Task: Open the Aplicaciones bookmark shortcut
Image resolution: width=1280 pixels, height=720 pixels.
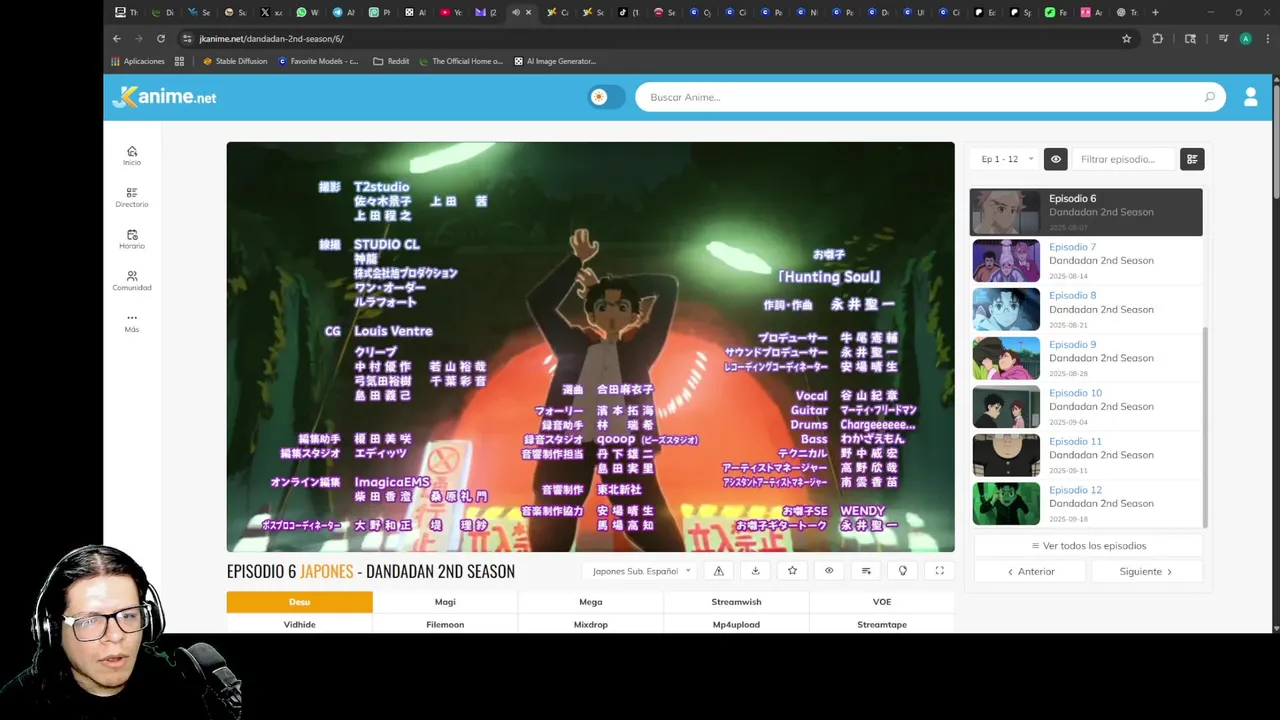Action: pyautogui.click(x=138, y=61)
